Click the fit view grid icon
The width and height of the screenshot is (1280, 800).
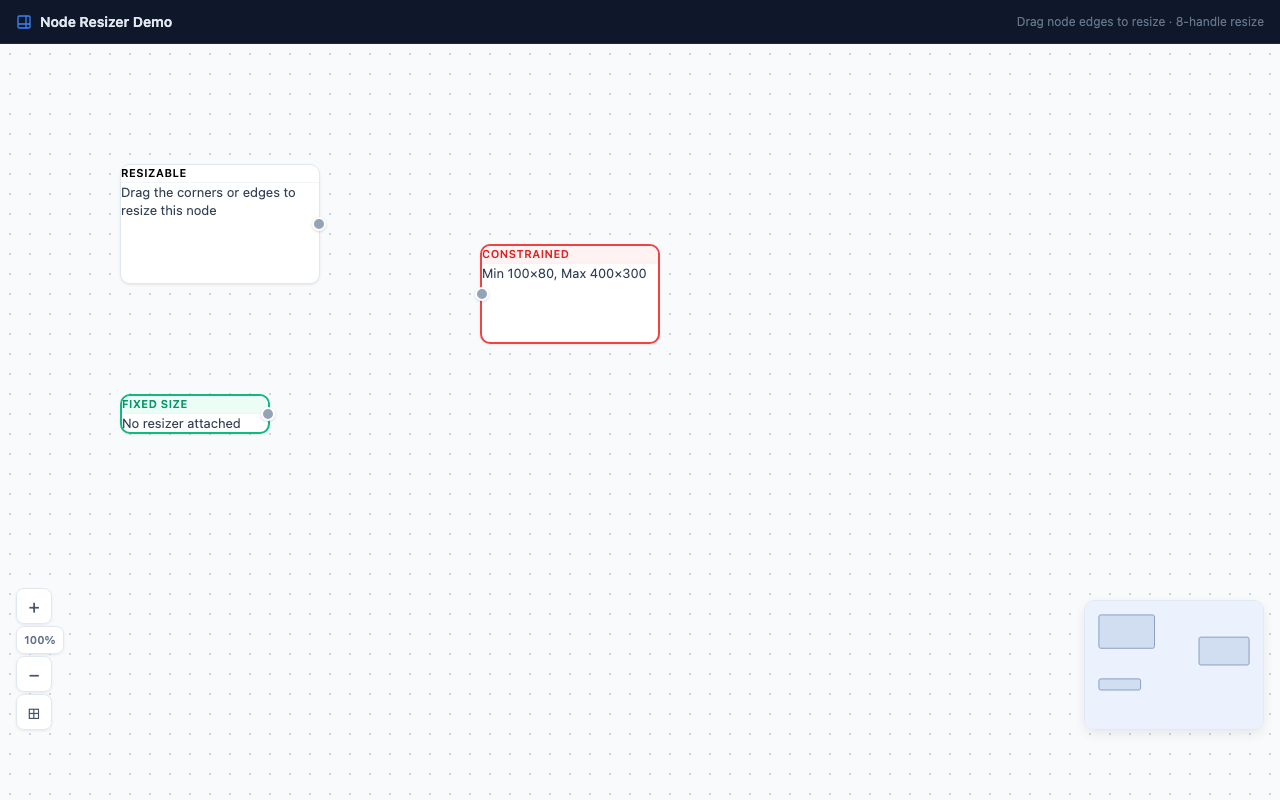point(34,713)
